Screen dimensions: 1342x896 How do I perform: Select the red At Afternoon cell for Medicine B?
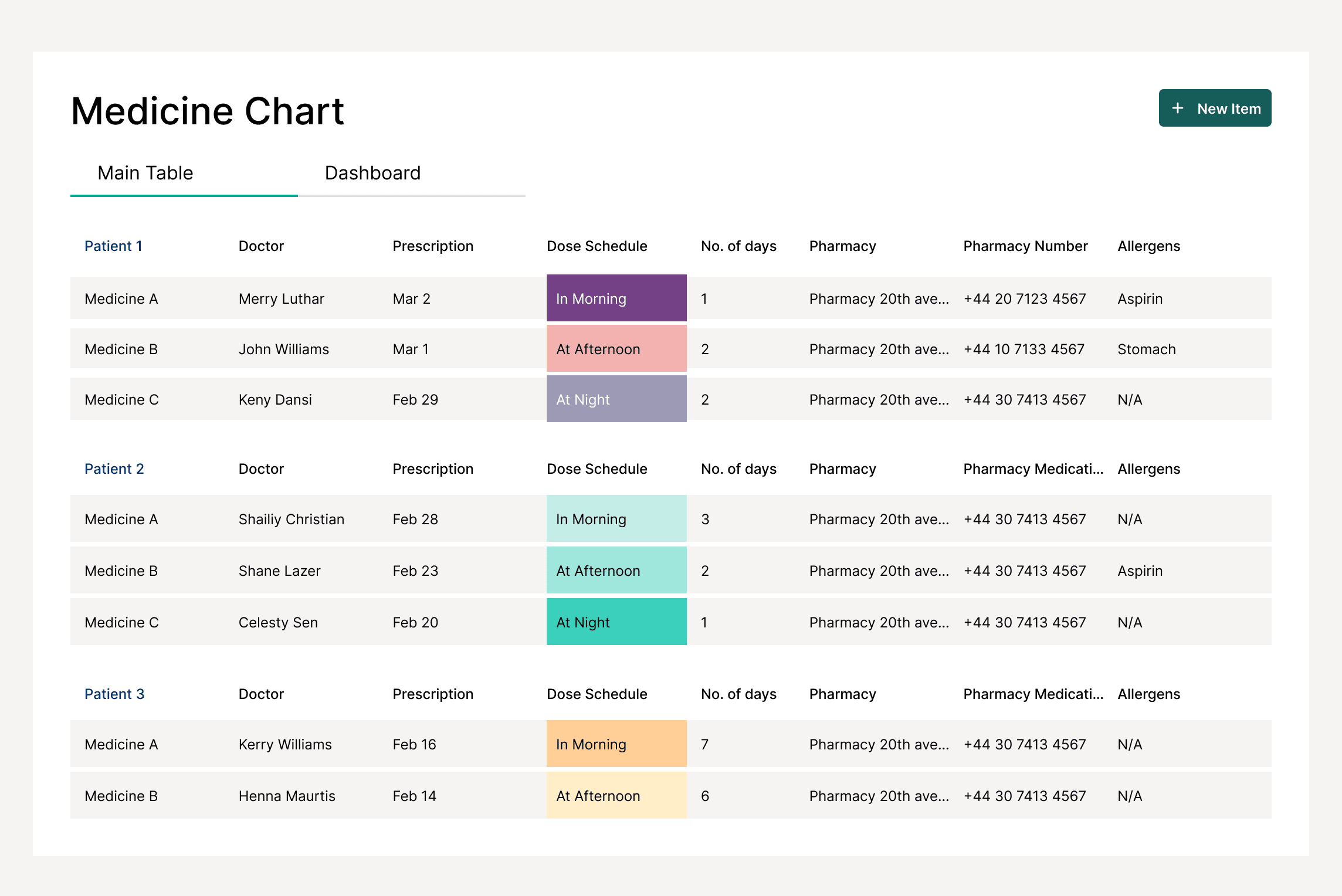click(x=616, y=349)
